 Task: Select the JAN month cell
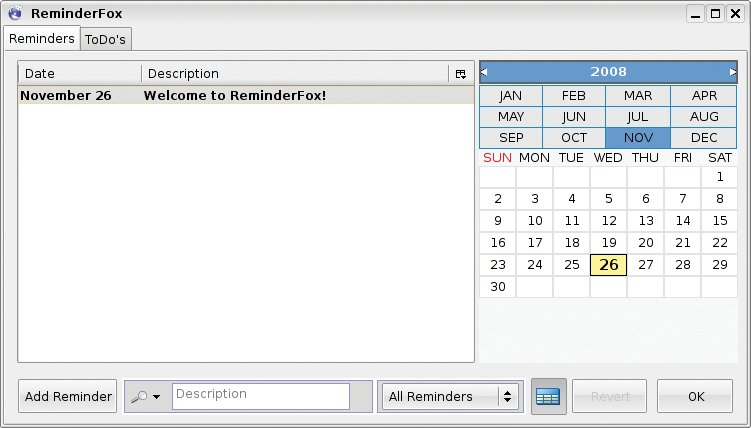(511, 96)
